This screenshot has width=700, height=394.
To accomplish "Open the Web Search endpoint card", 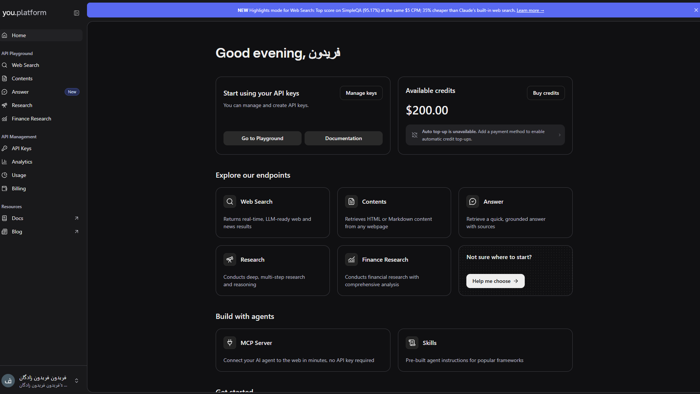I will point(272,212).
